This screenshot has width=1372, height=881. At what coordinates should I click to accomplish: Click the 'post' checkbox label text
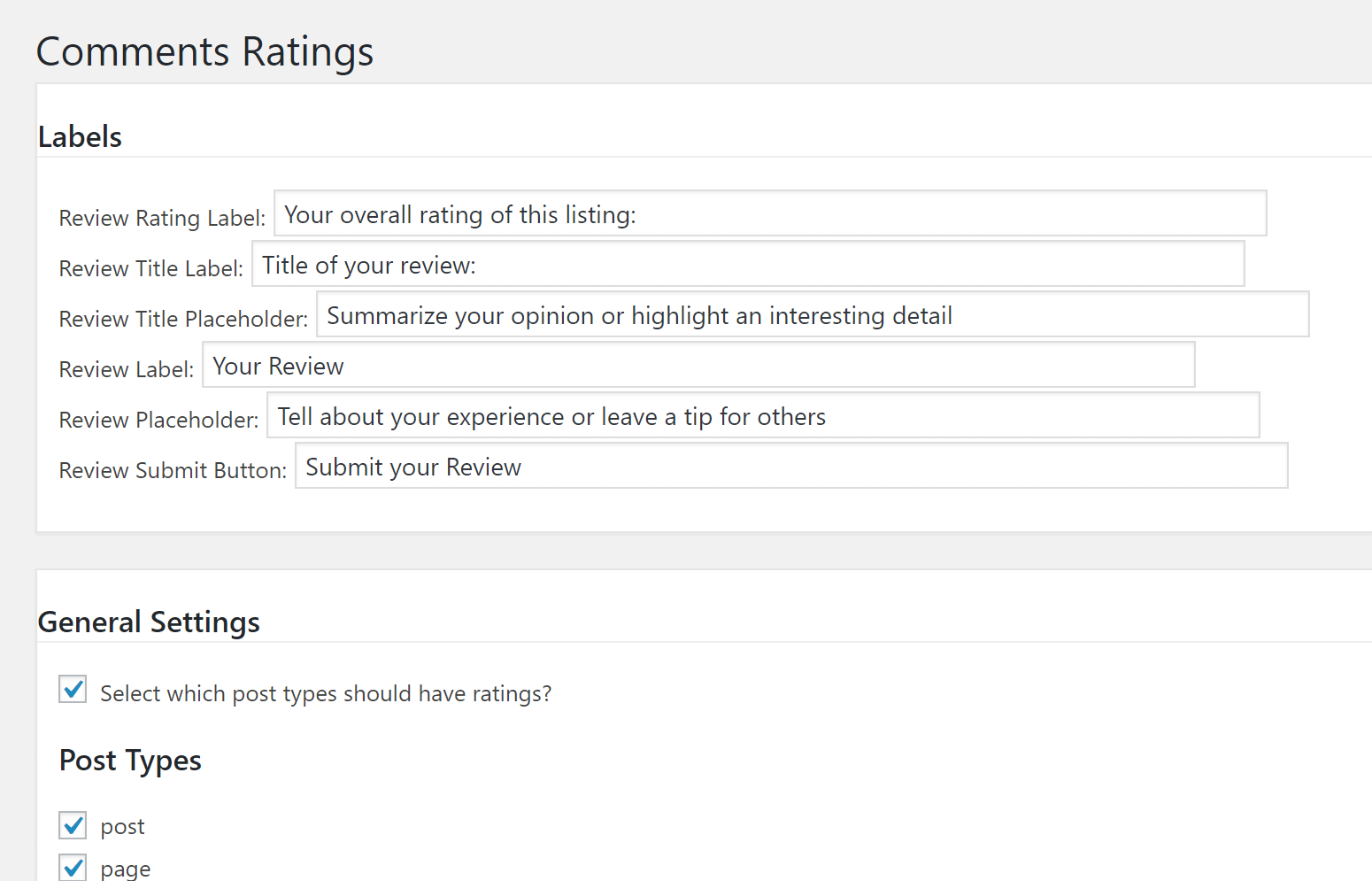(122, 825)
